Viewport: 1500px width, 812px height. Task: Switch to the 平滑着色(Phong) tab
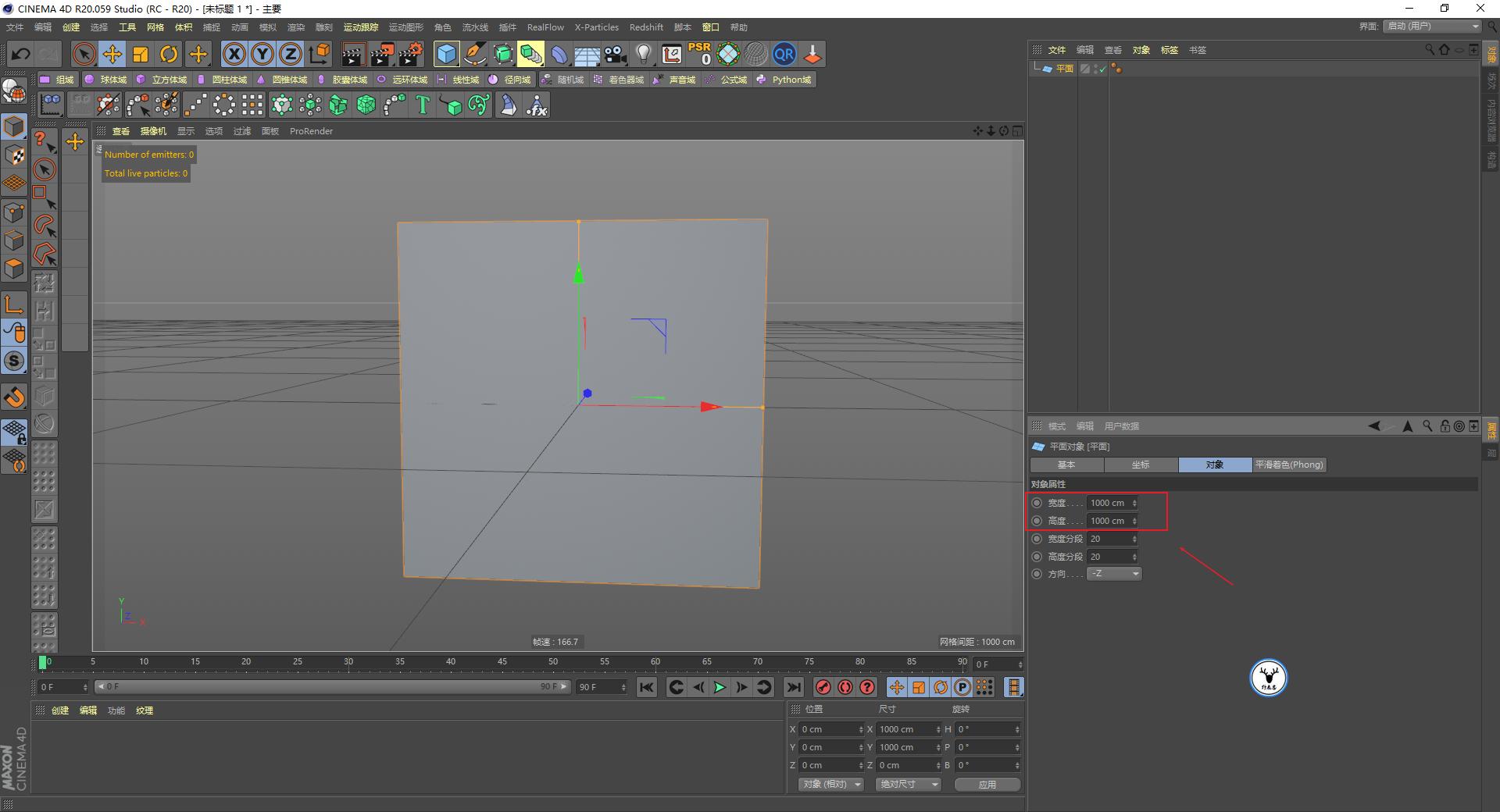coord(1289,465)
